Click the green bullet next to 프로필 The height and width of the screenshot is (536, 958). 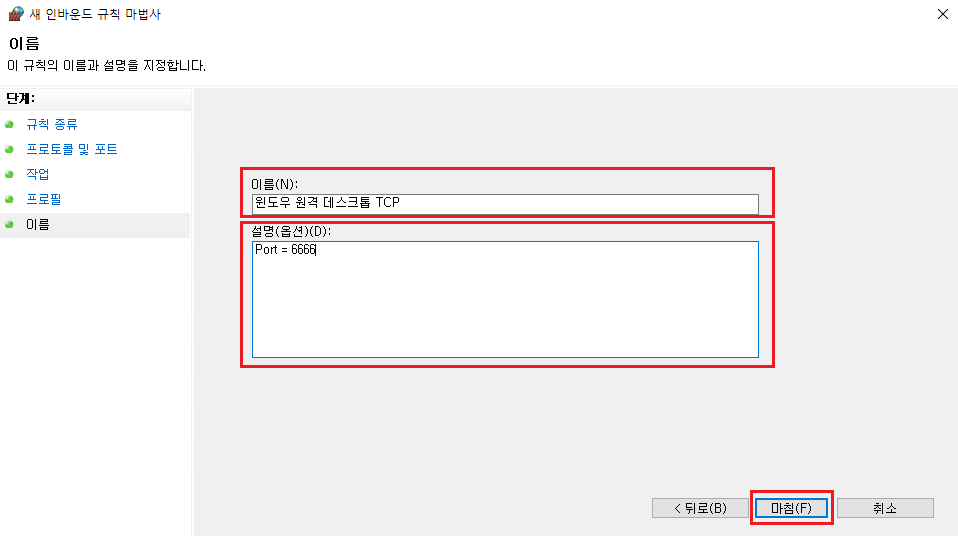point(9,199)
